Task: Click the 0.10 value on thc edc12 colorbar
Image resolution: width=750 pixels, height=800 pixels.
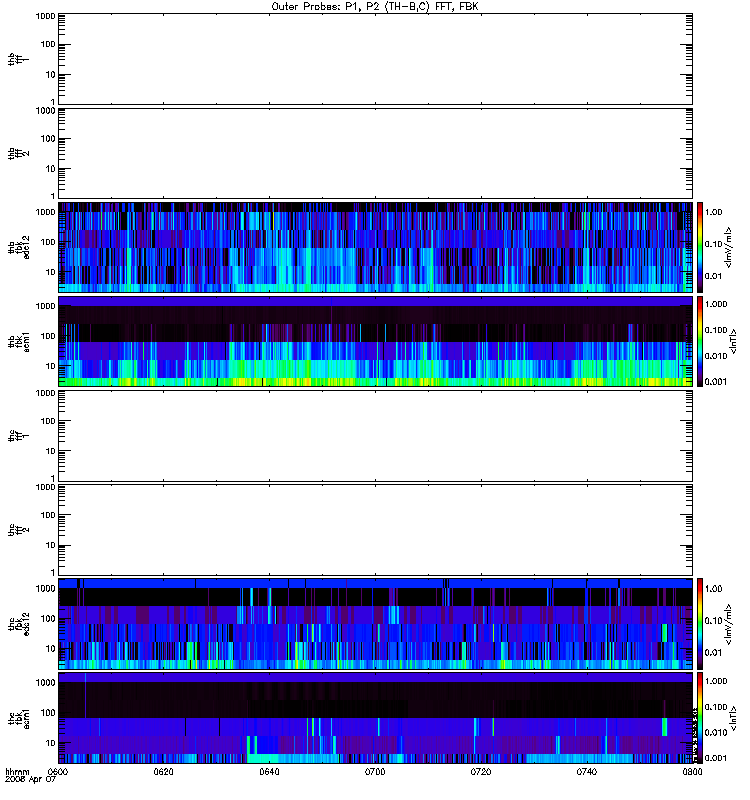Action: coord(714,620)
